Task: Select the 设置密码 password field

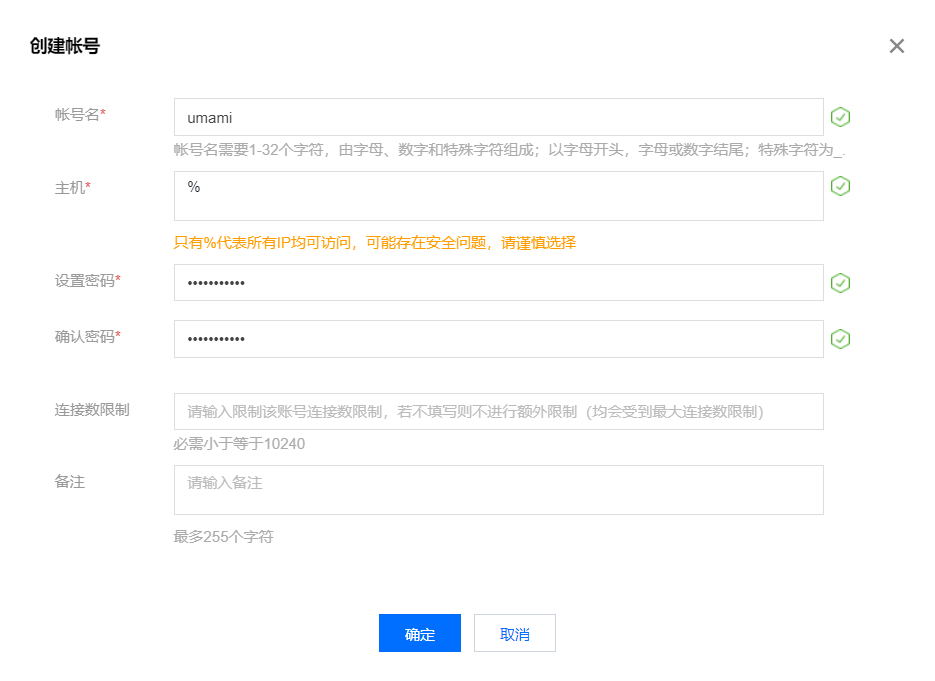Action: [x=498, y=283]
